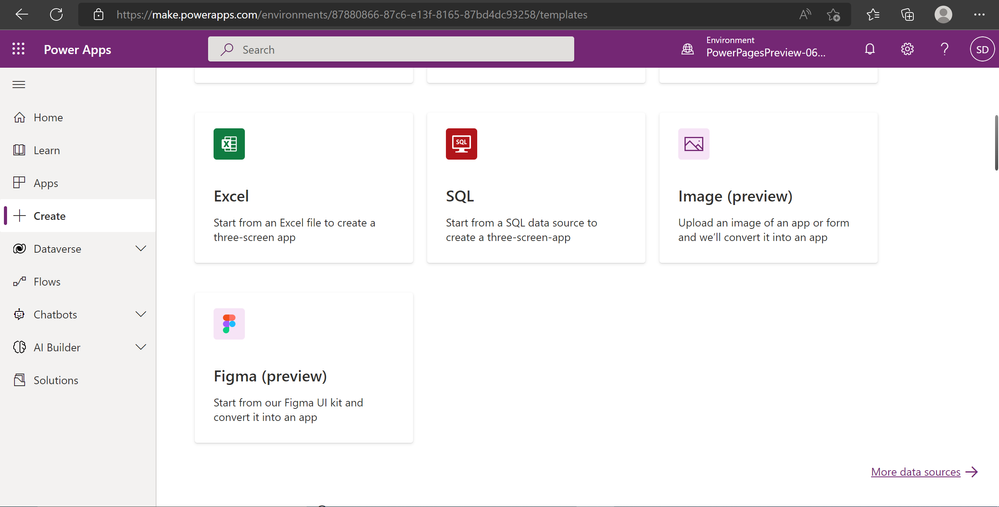Click the Excel card icon
This screenshot has width=999, height=507.
pos(229,144)
